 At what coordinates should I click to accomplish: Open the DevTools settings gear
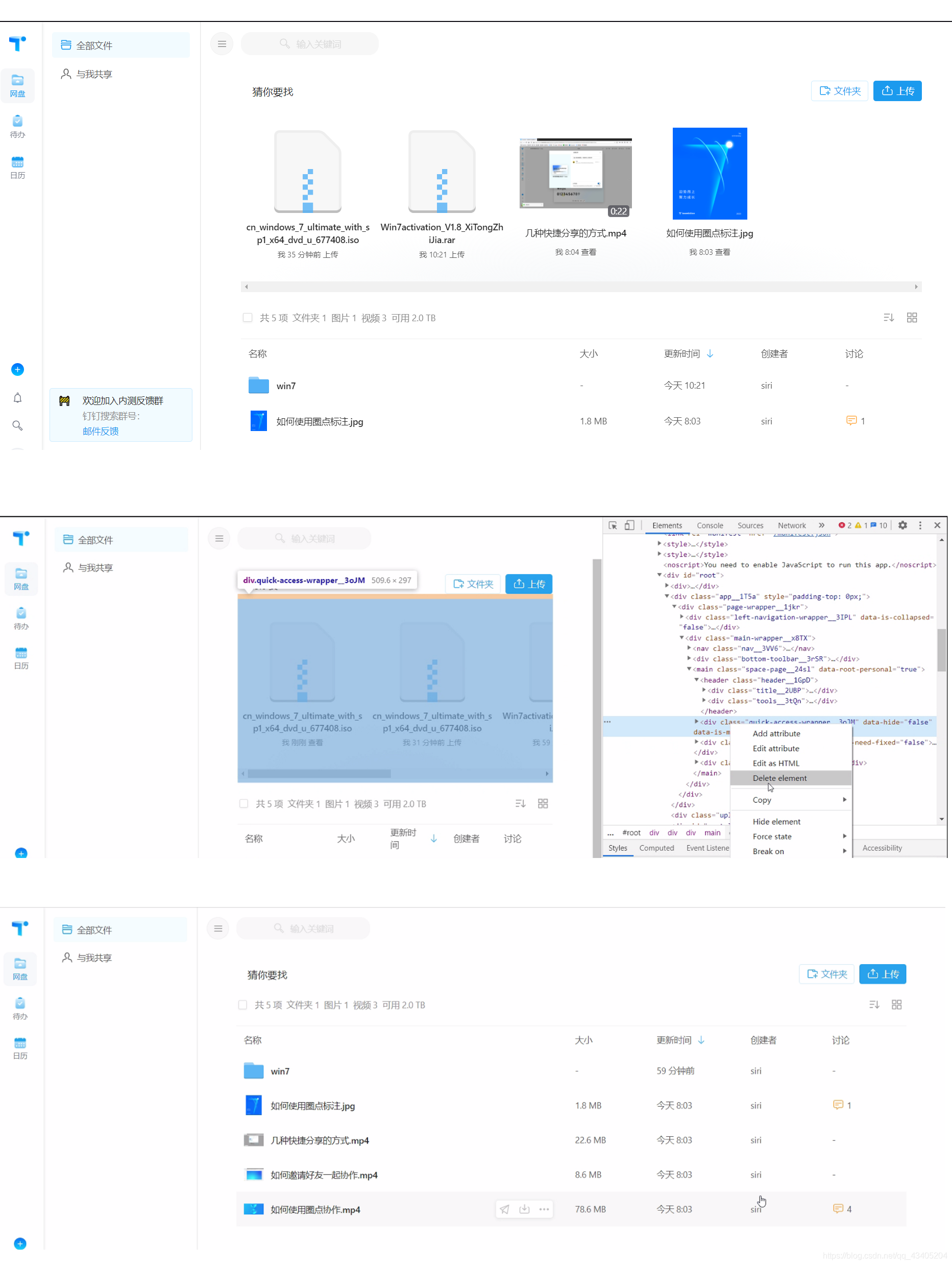[902, 525]
